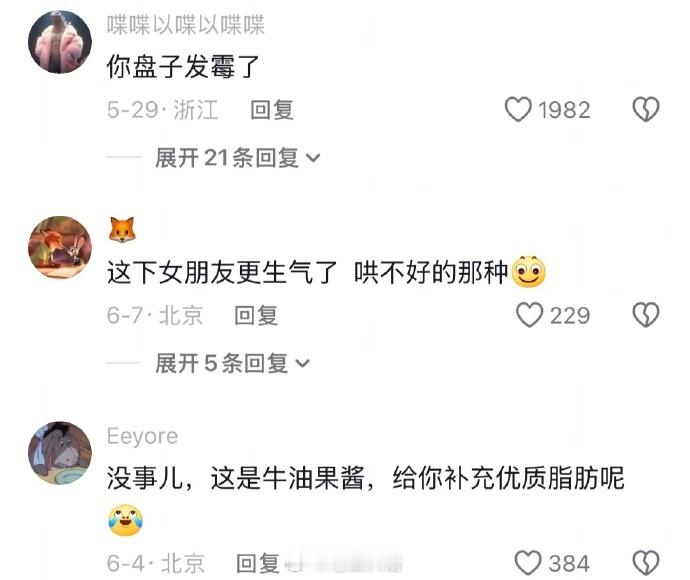Click chevron next to 21条回复
690x580 pixels.
313,158
